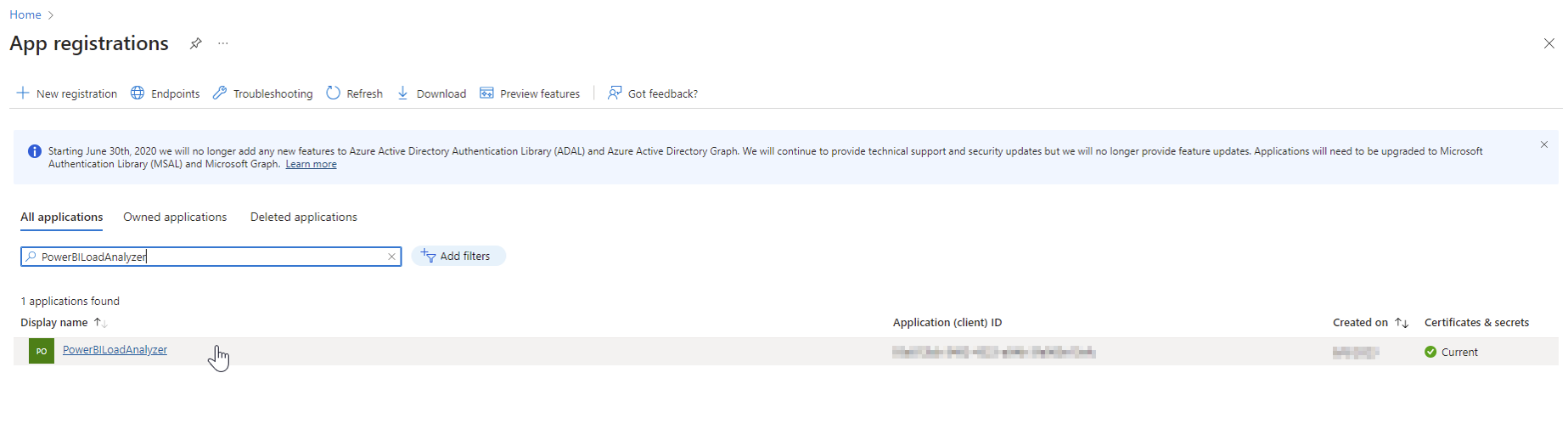
Task: Open Endpoints from the toolbar
Action: point(166,93)
